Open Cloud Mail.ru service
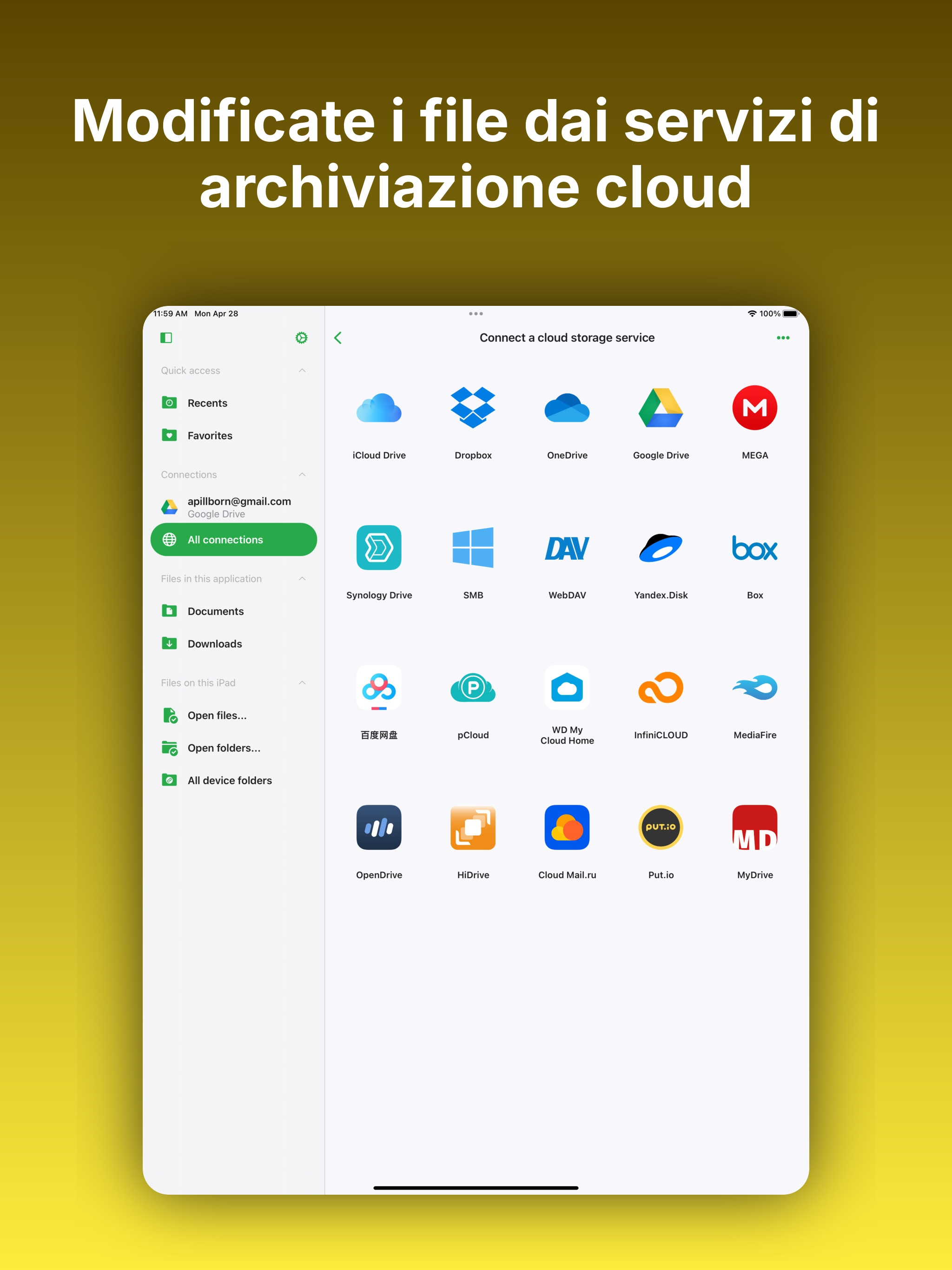The width and height of the screenshot is (952, 1270). (x=567, y=827)
